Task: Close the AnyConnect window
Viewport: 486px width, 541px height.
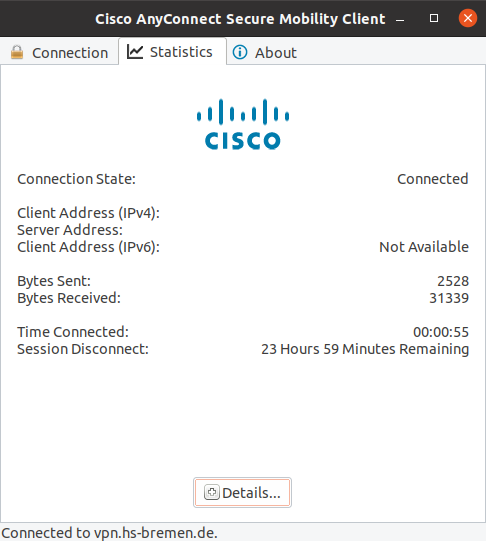Action: [x=468, y=18]
